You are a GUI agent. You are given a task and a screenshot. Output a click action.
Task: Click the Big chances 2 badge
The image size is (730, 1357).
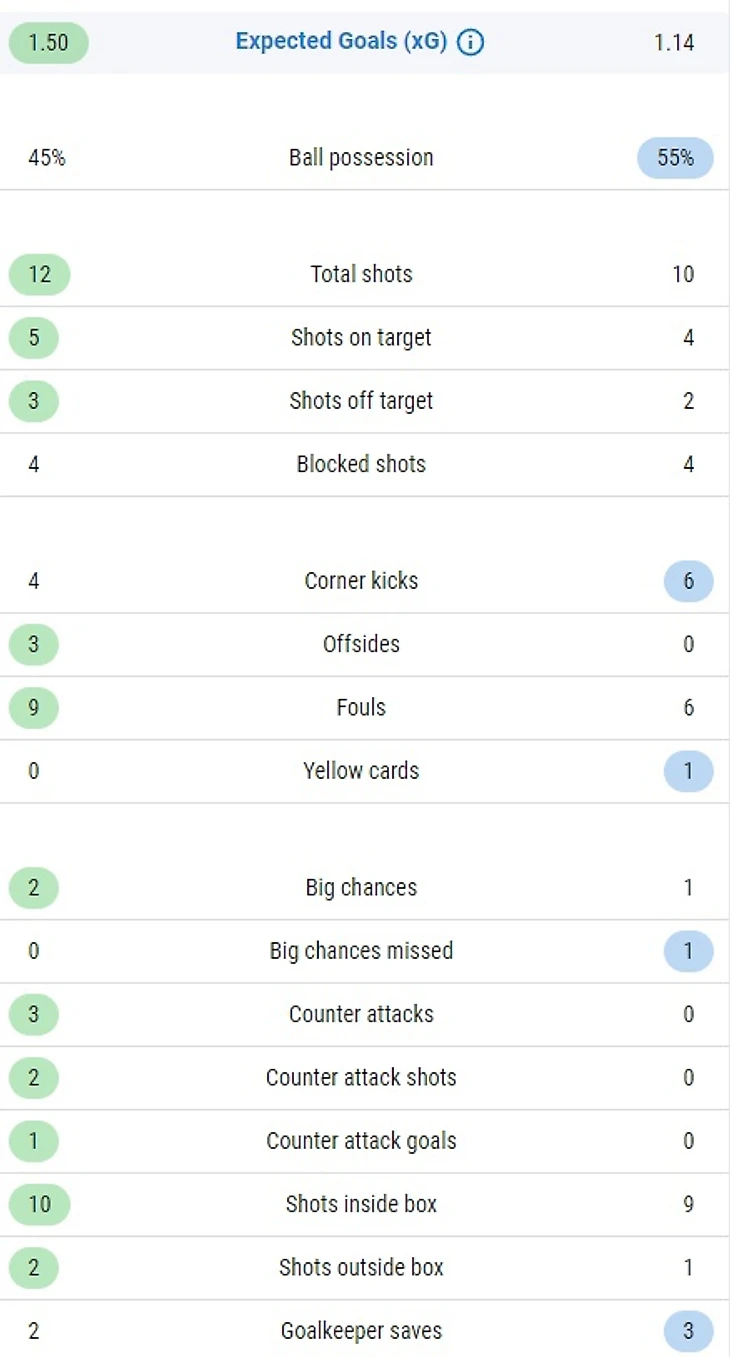34,887
